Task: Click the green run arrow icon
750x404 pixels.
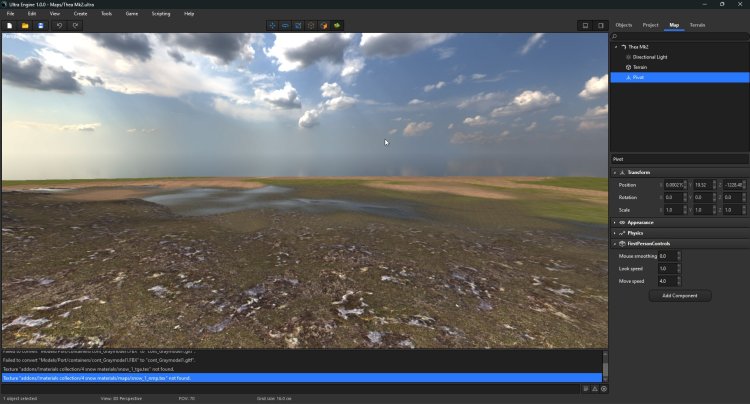Action: click(x=338, y=25)
